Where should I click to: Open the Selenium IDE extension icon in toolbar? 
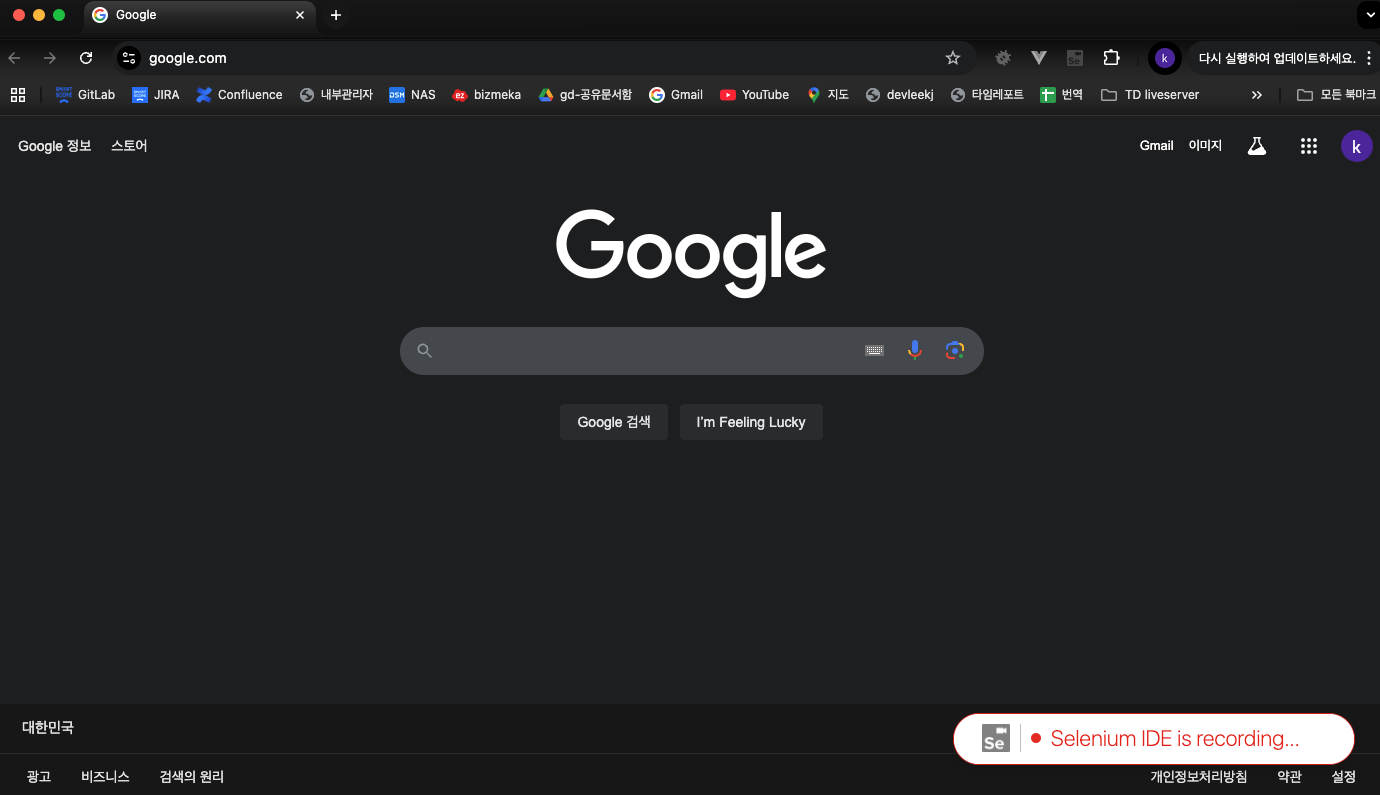(x=1075, y=58)
